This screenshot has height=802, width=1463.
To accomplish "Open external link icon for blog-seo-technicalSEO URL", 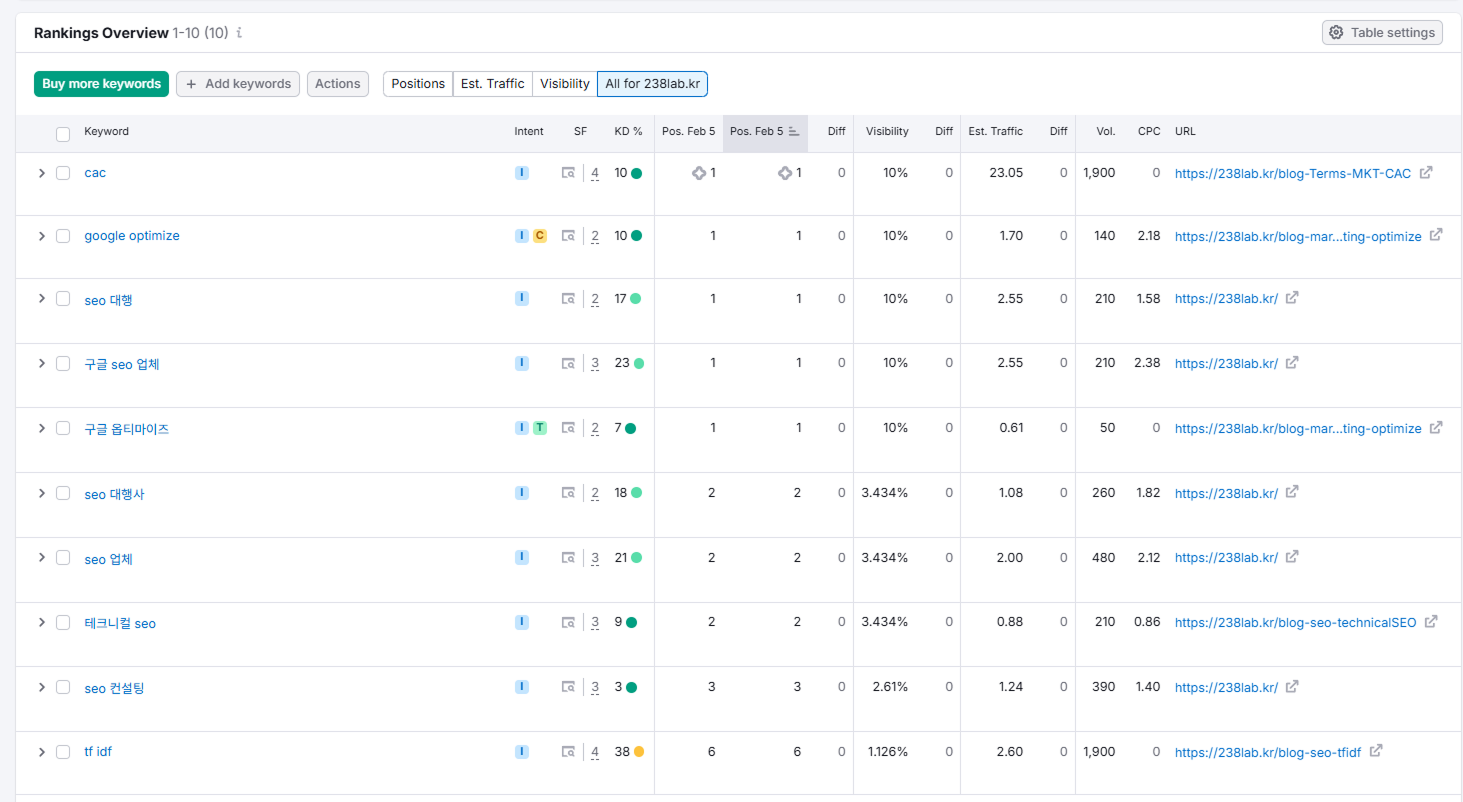I will pyautogui.click(x=1431, y=621).
